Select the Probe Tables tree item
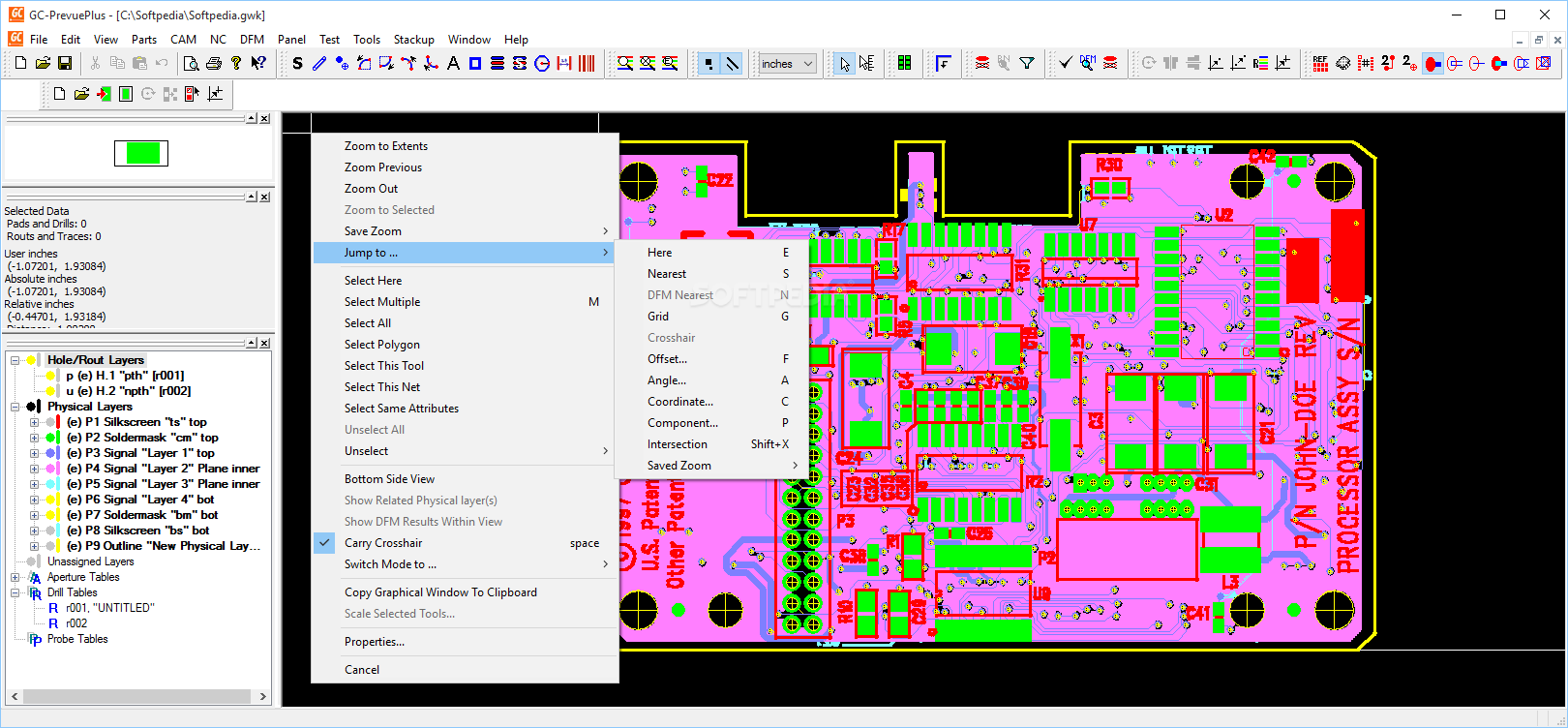 [x=77, y=639]
